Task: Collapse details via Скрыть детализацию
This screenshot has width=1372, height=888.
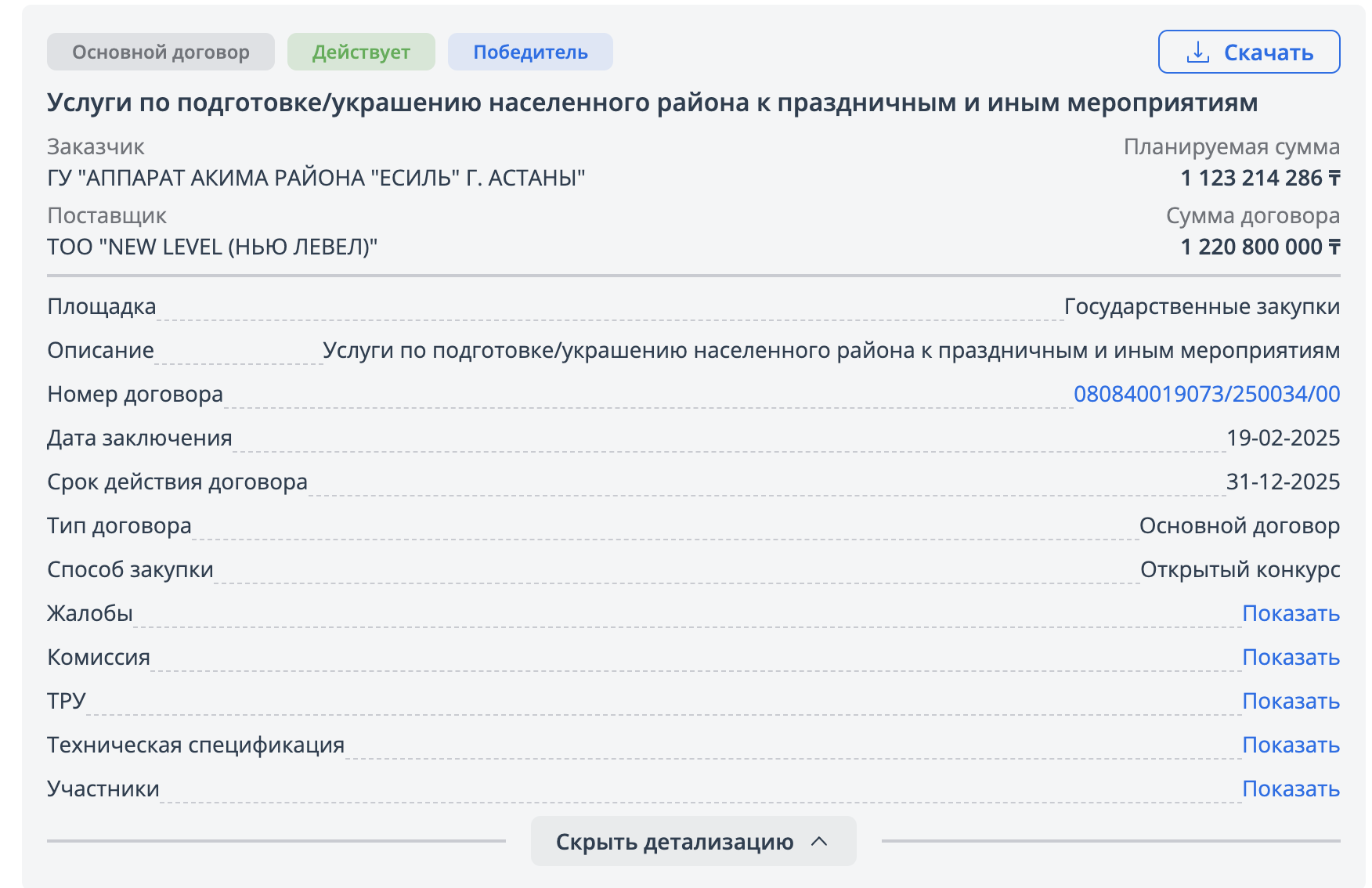Action: [x=675, y=842]
